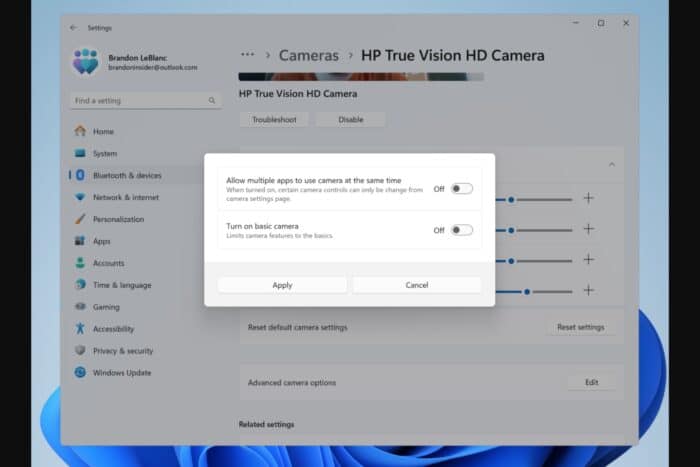Click the Time & language globe icon
700x467 pixels.
[x=80, y=284]
